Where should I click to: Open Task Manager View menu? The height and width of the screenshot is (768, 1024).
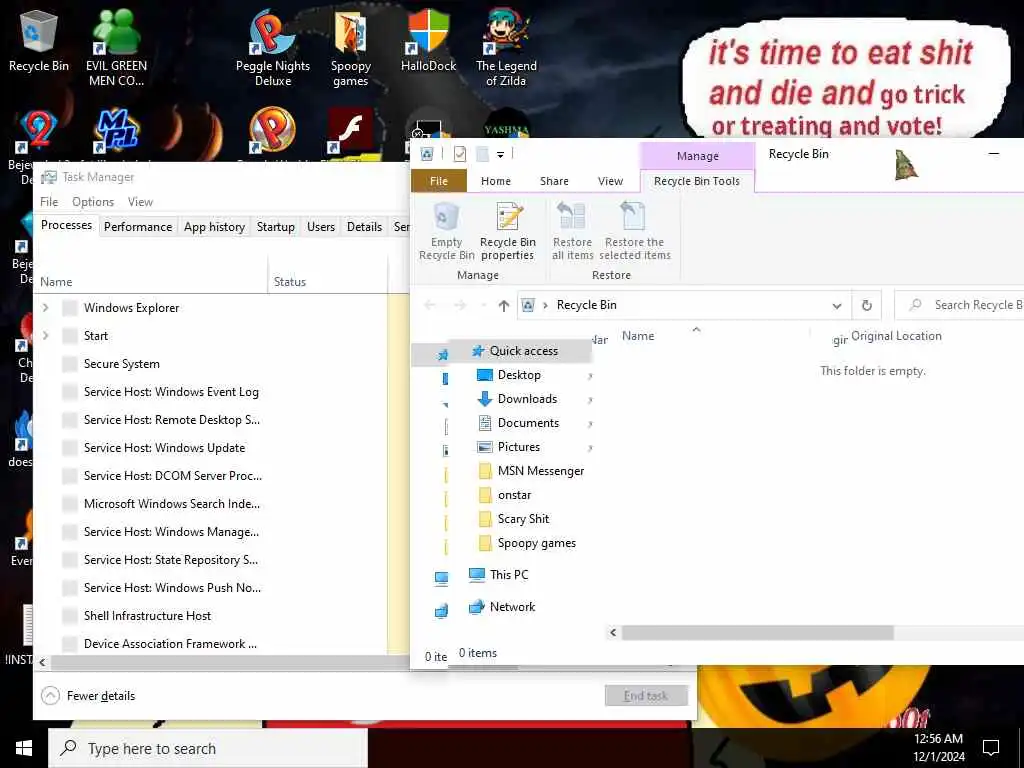(x=140, y=202)
